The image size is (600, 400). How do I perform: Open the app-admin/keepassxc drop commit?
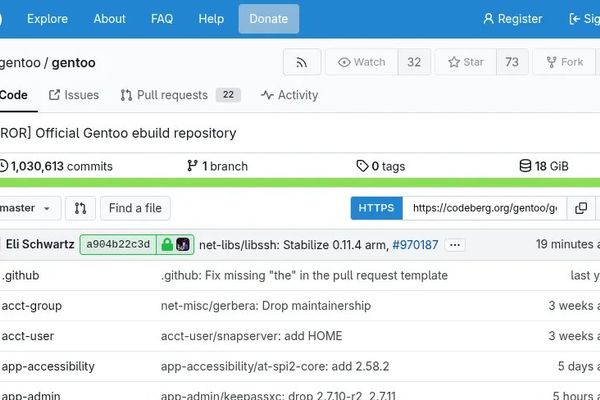coord(278,395)
